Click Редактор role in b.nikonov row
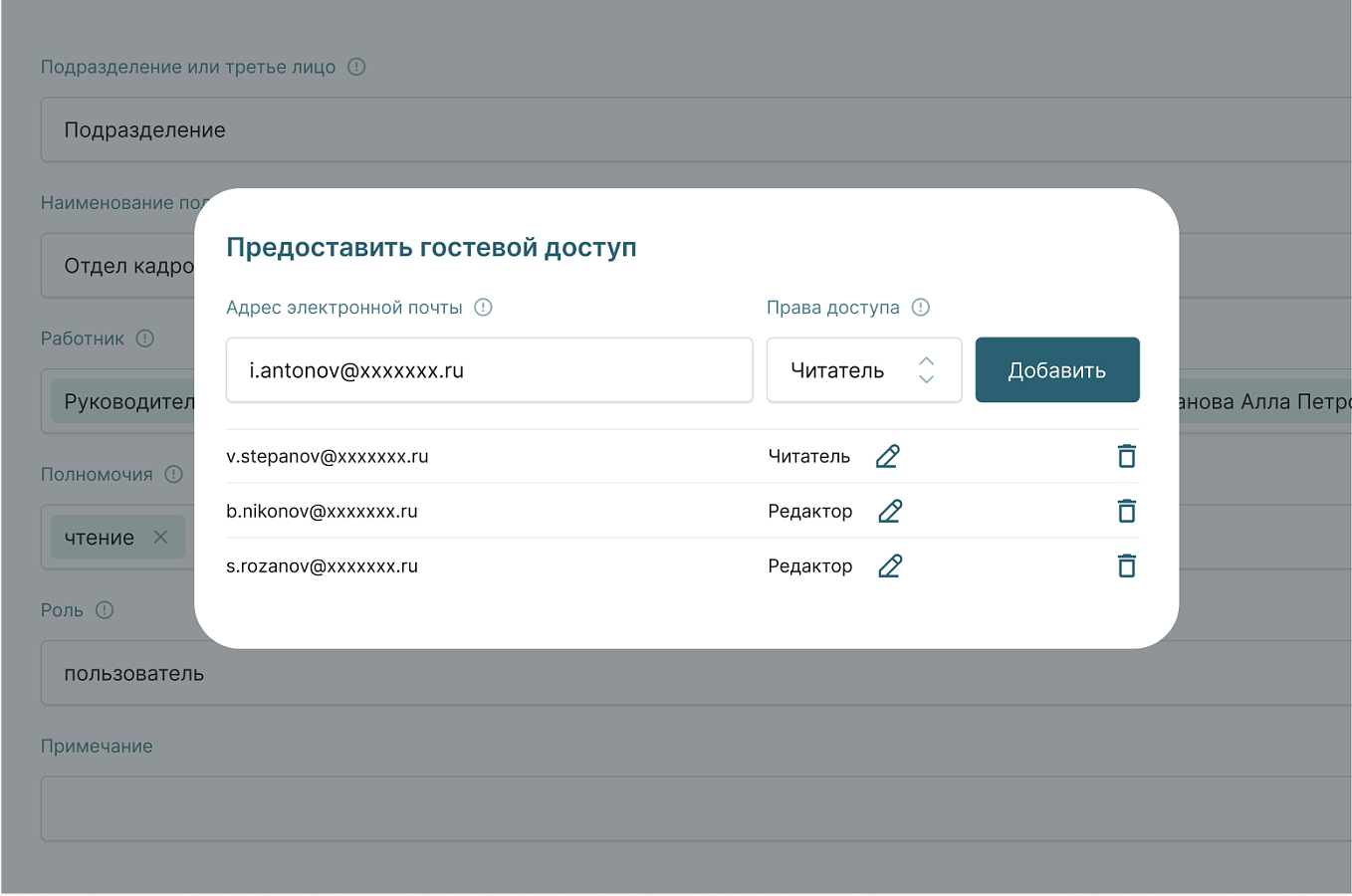Screen dimensions: 1352x896 (x=810, y=511)
